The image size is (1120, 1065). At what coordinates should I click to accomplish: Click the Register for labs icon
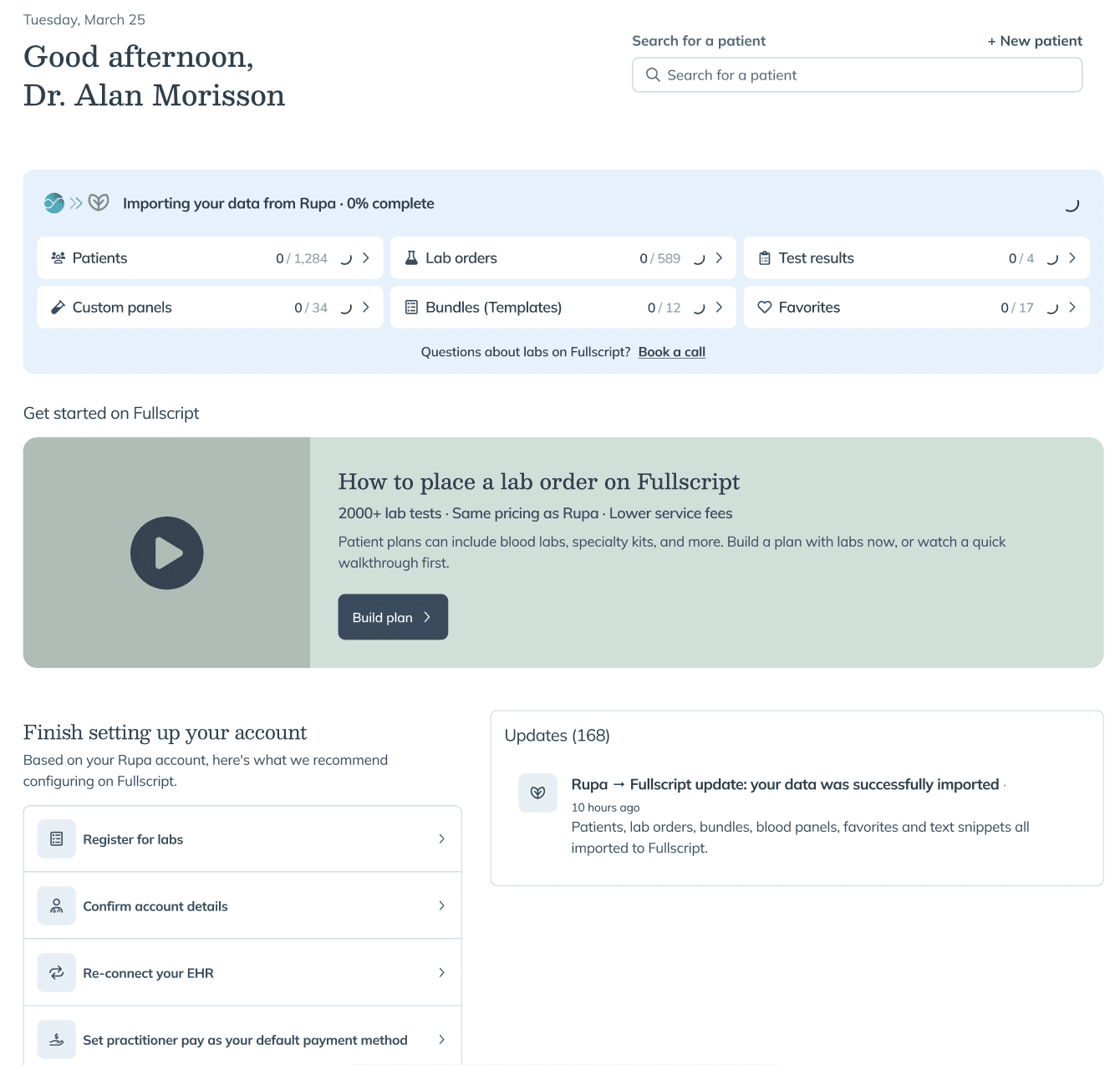[57, 839]
